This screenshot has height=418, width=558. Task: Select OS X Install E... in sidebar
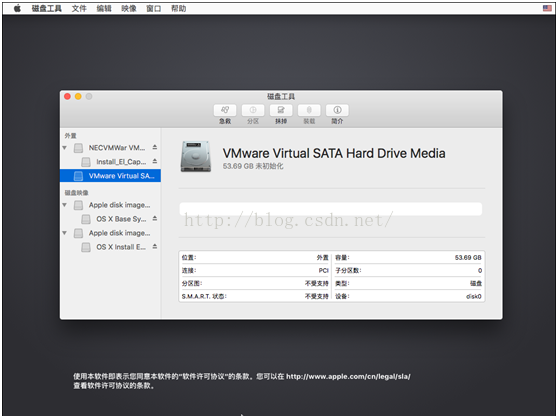tap(110, 247)
